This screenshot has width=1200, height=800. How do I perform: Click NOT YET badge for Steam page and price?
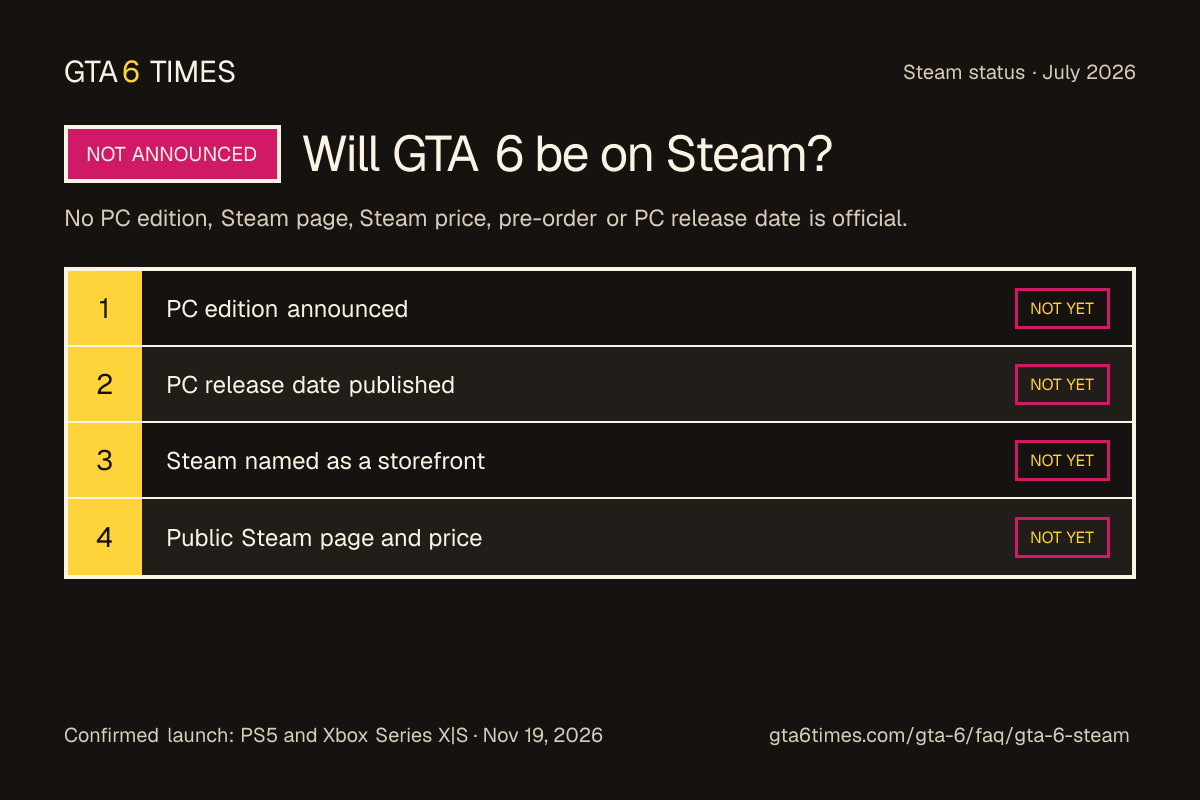coord(1062,537)
